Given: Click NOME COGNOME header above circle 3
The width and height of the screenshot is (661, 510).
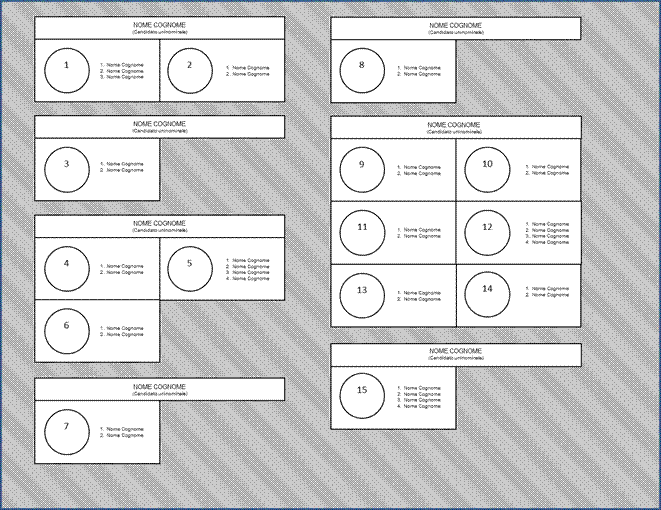Looking at the screenshot, I should [x=160, y=127].
